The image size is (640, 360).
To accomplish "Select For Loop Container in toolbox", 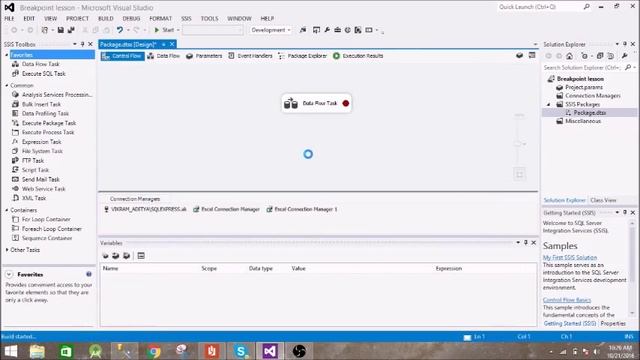I will 41,220.
